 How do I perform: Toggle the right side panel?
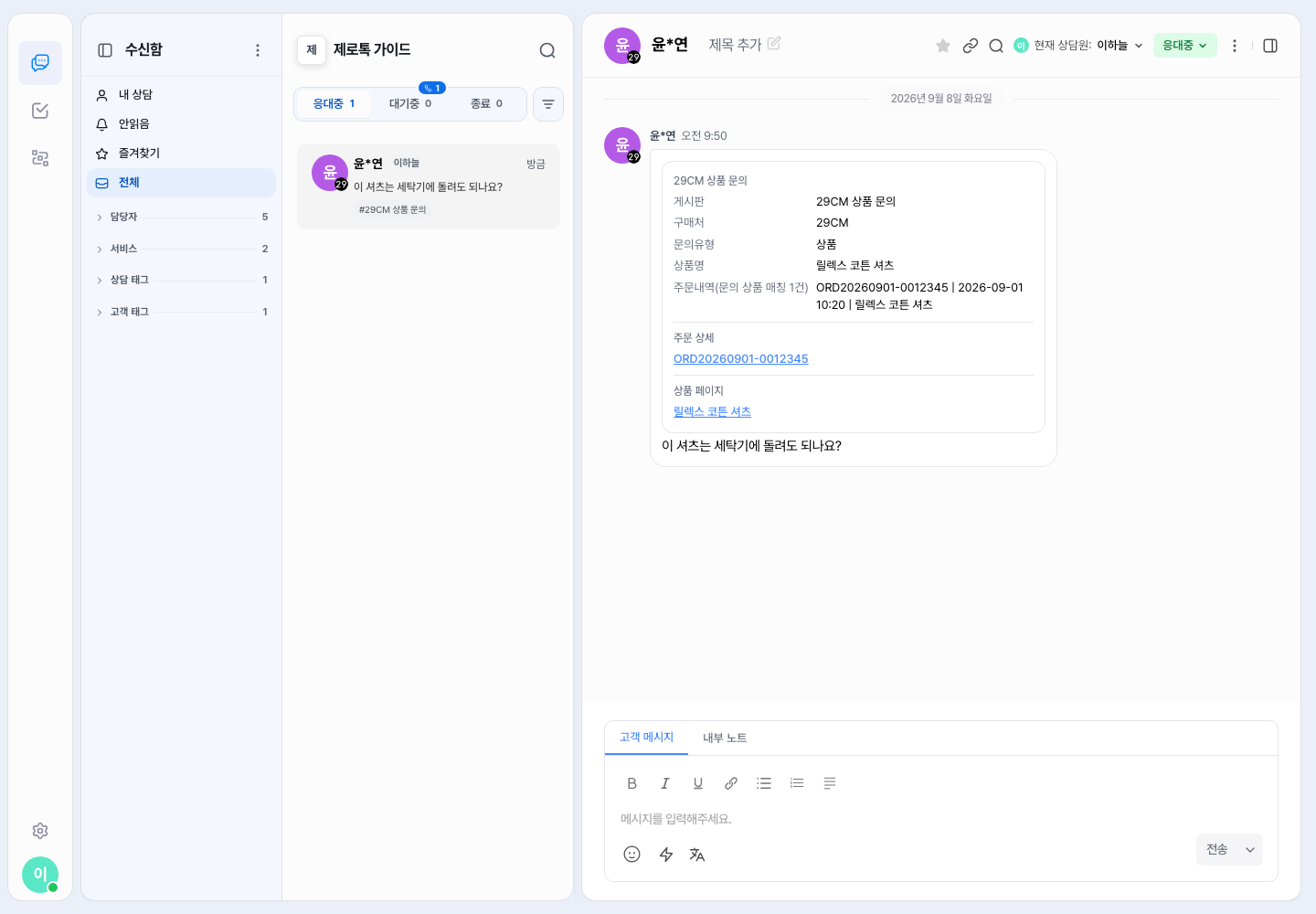1270,46
